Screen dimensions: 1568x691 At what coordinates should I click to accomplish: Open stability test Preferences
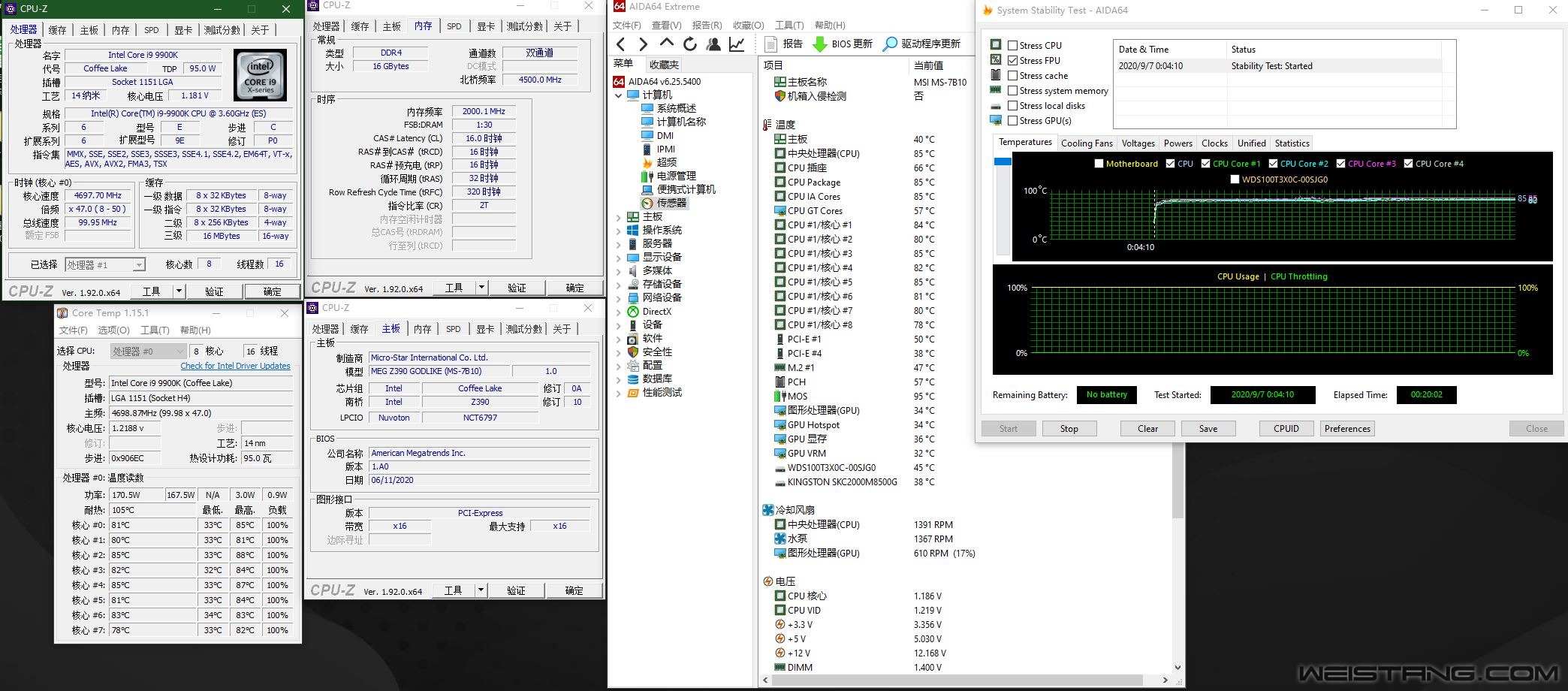(x=1347, y=429)
